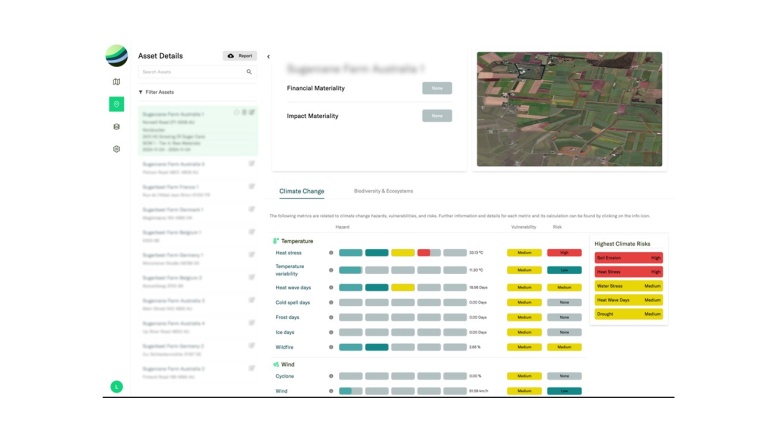Screen dimensions: 760x427
Task: Click the Temperature thermometer category icon
Action: (x=275, y=241)
